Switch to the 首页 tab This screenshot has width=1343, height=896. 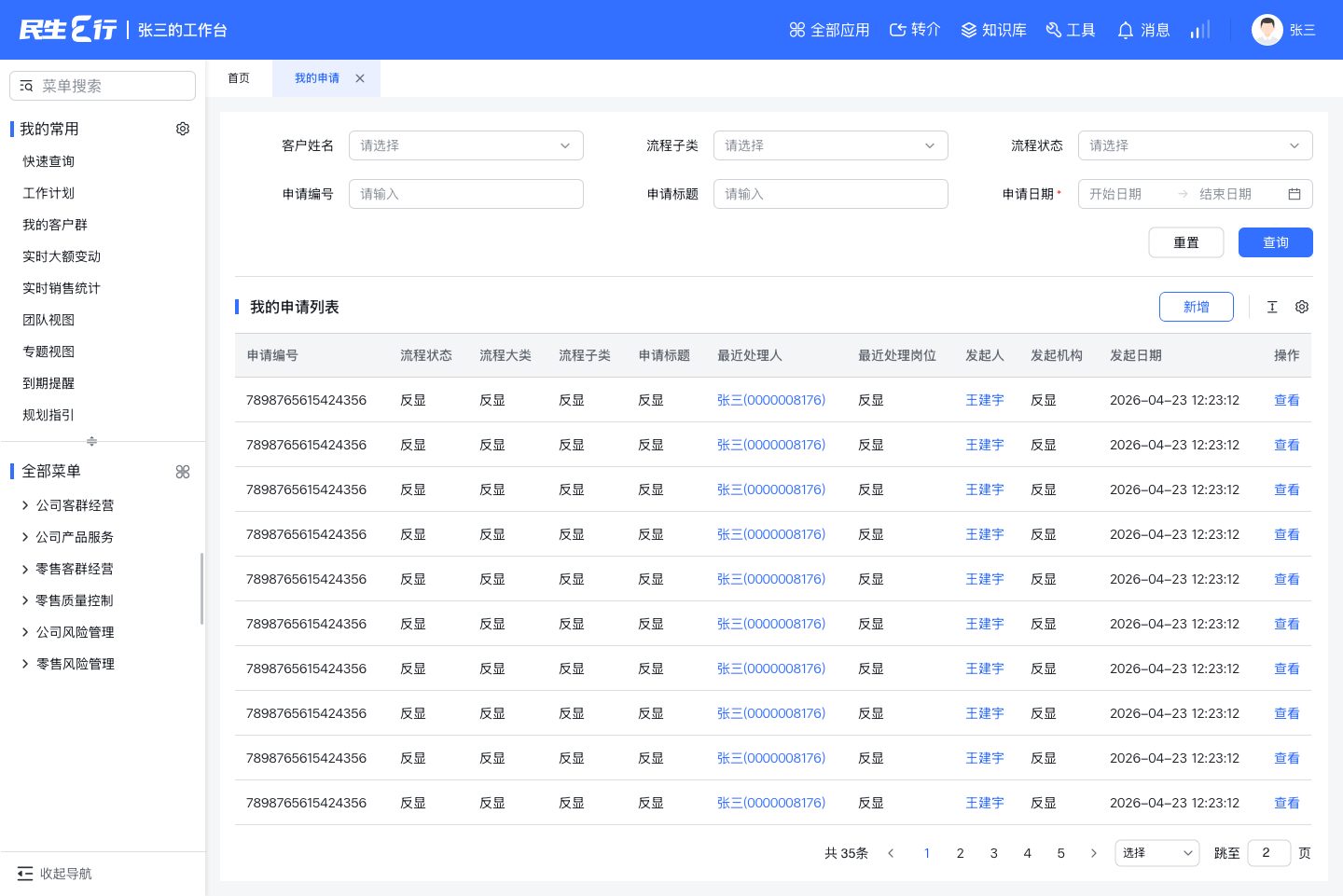pyautogui.click(x=239, y=78)
